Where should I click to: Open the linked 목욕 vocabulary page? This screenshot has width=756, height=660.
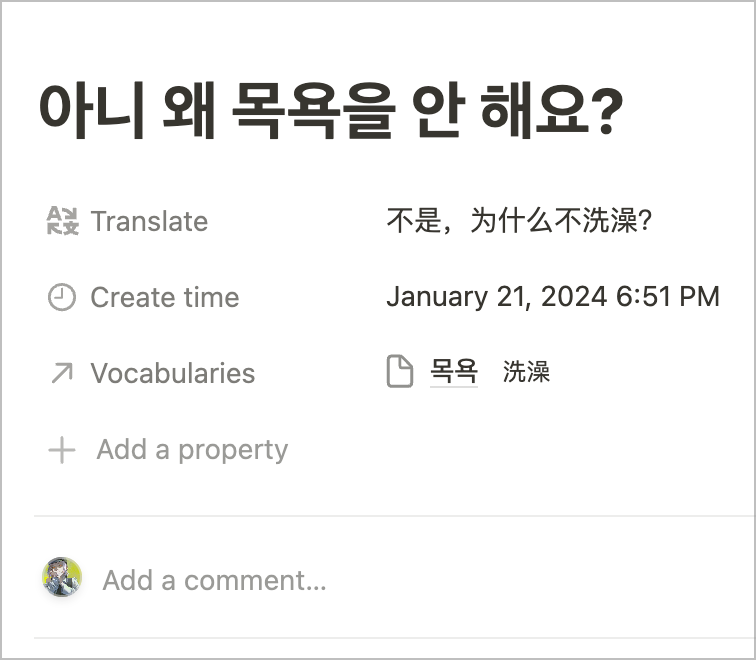tap(453, 372)
